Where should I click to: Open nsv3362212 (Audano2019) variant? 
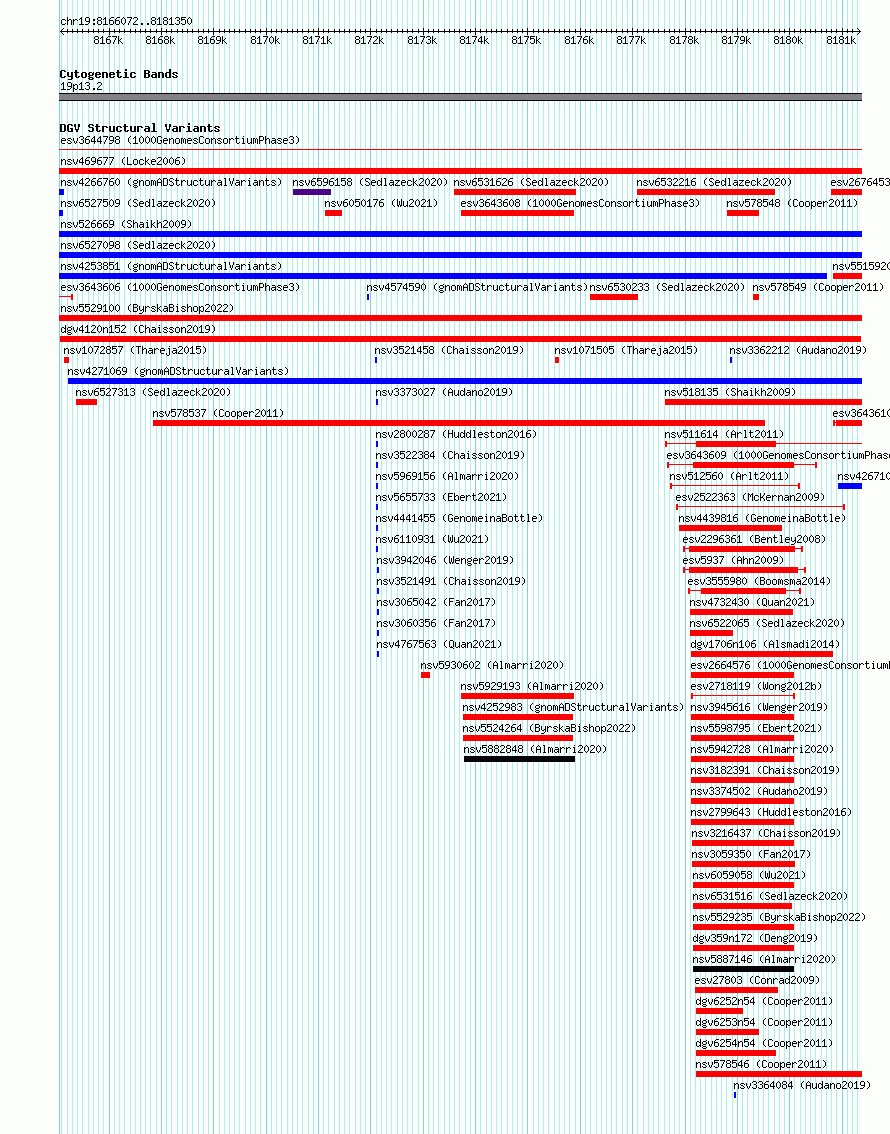pyautogui.click(x=798, y=350)
